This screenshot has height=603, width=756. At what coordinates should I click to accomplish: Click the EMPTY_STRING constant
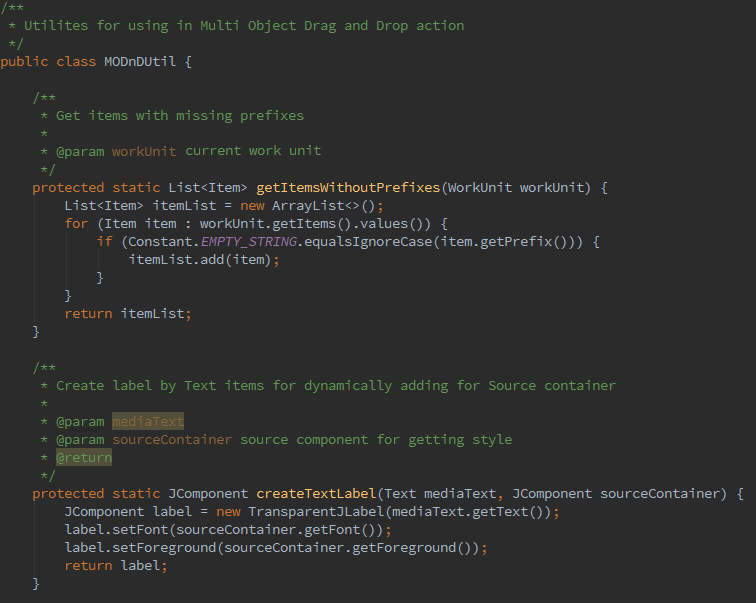[249, 241]
